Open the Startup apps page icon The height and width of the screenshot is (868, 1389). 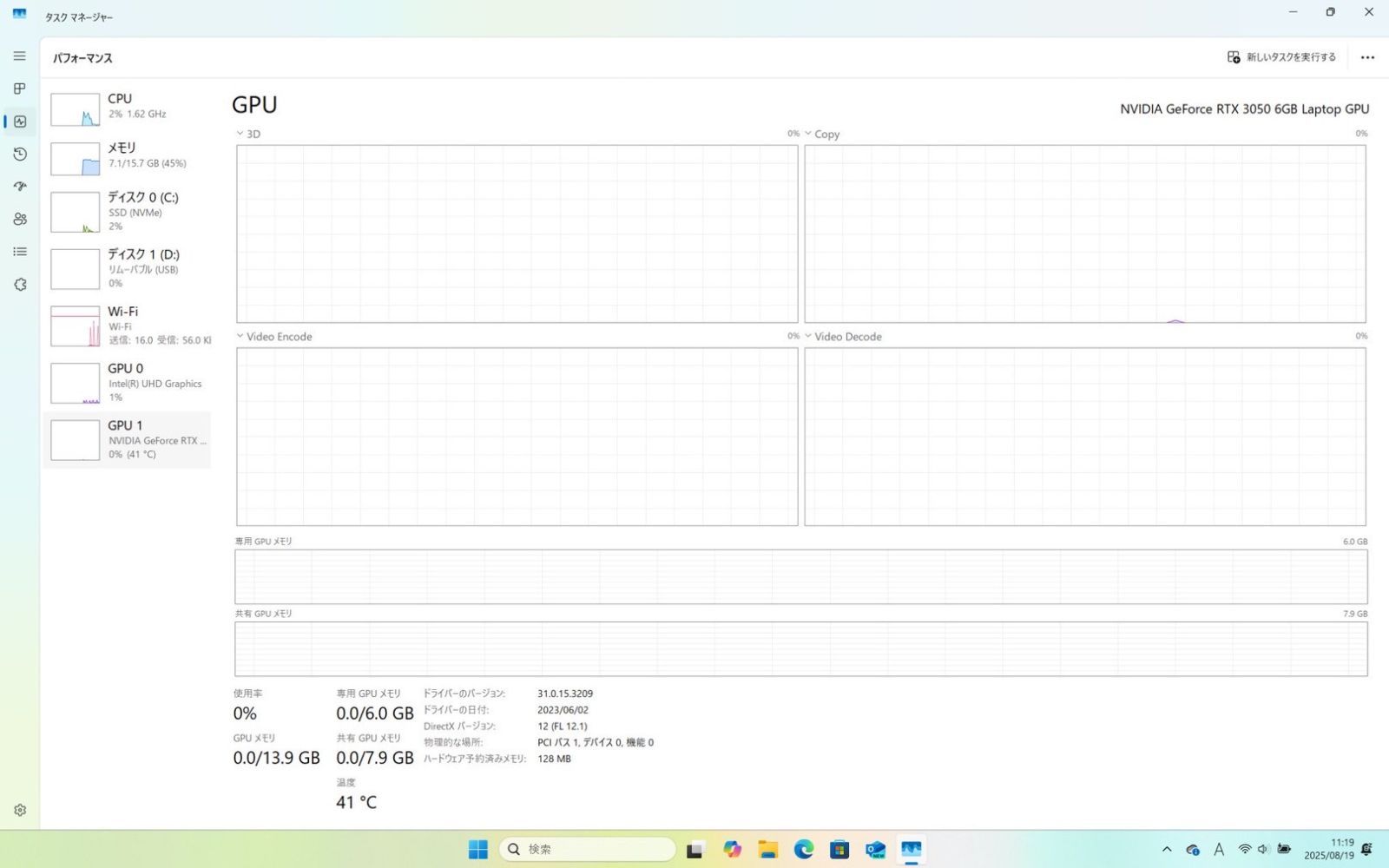[19, 187]
